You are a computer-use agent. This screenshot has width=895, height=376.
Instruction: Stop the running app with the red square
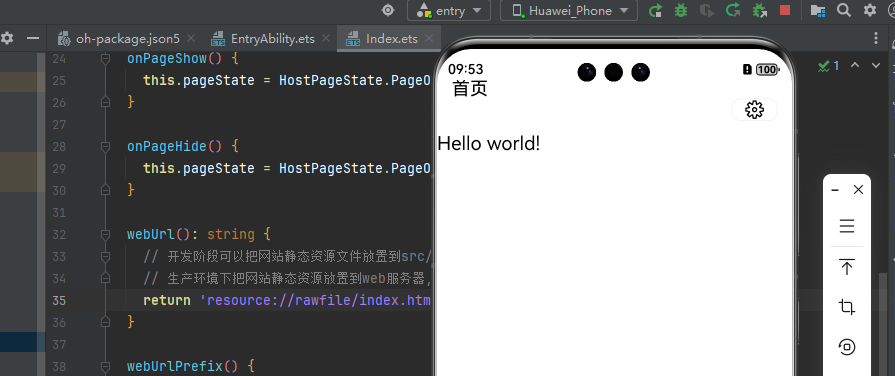[x=785, y=10]
